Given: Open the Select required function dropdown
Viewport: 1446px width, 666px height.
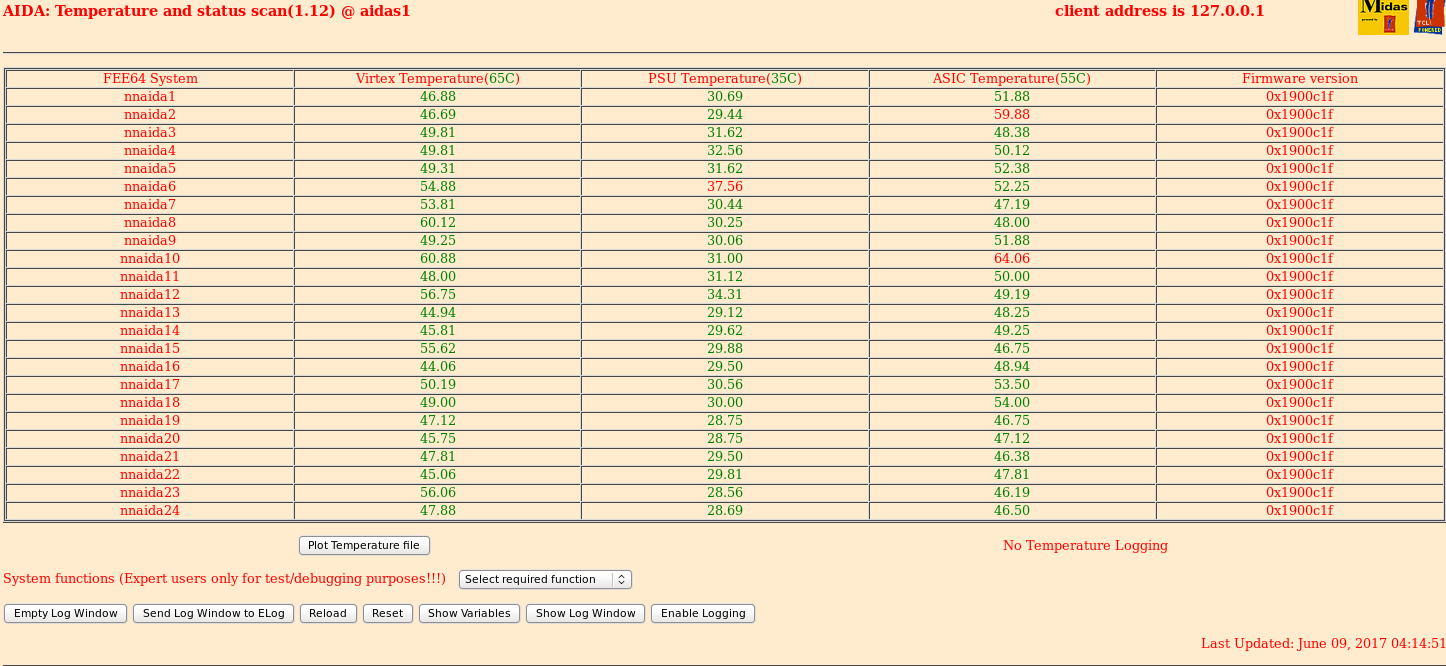Looking at the screenshot, I should point(545,579).
